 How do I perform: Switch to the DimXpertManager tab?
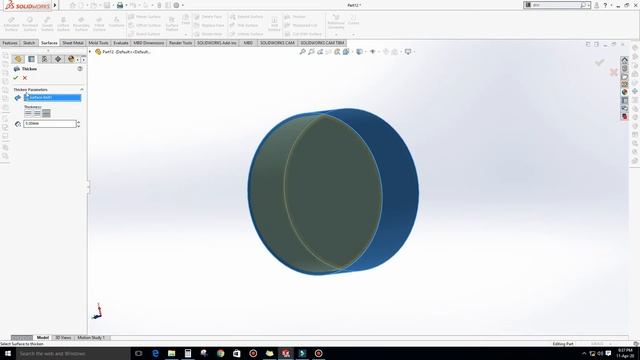[x=58, y=59]
